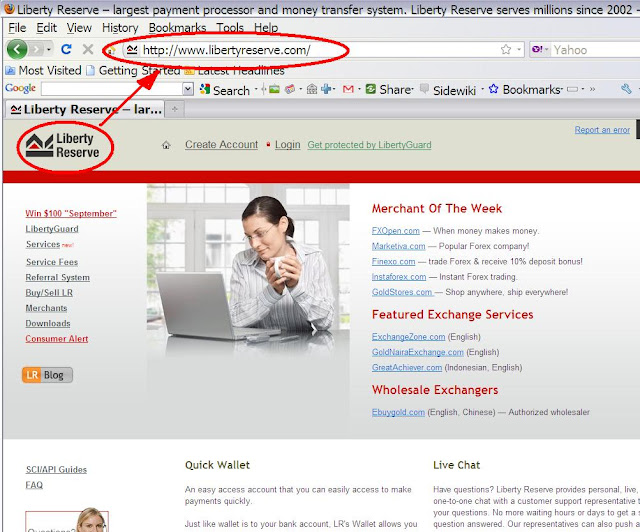Open the SCI/API Guides link

(x=56, y=470)
